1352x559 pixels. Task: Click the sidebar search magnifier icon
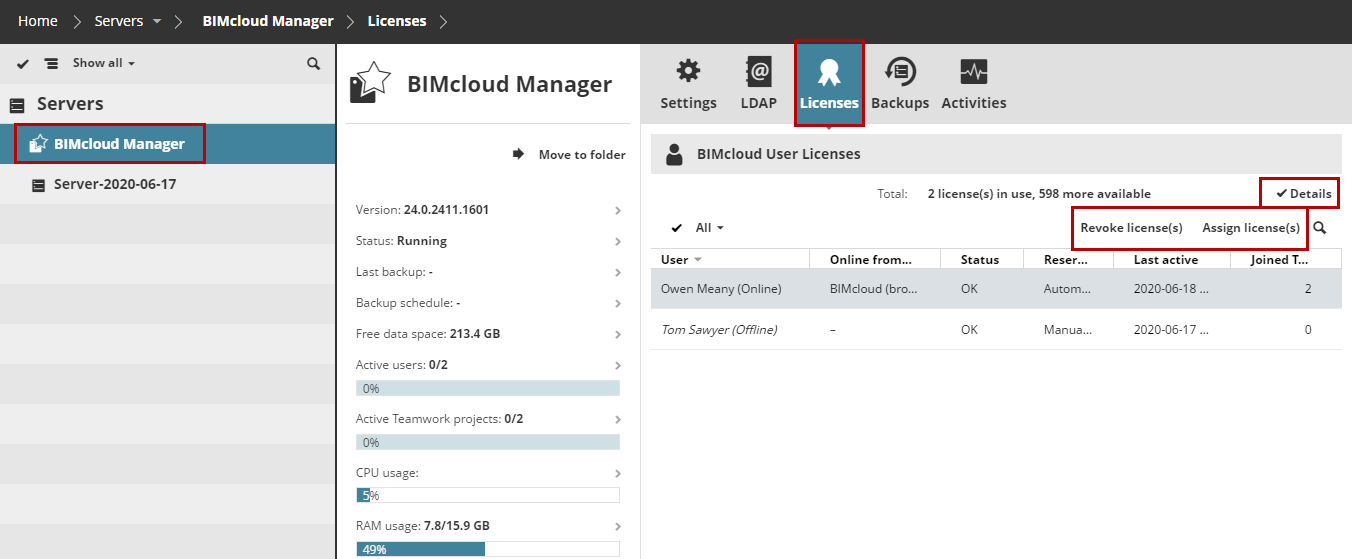[313, 63]
